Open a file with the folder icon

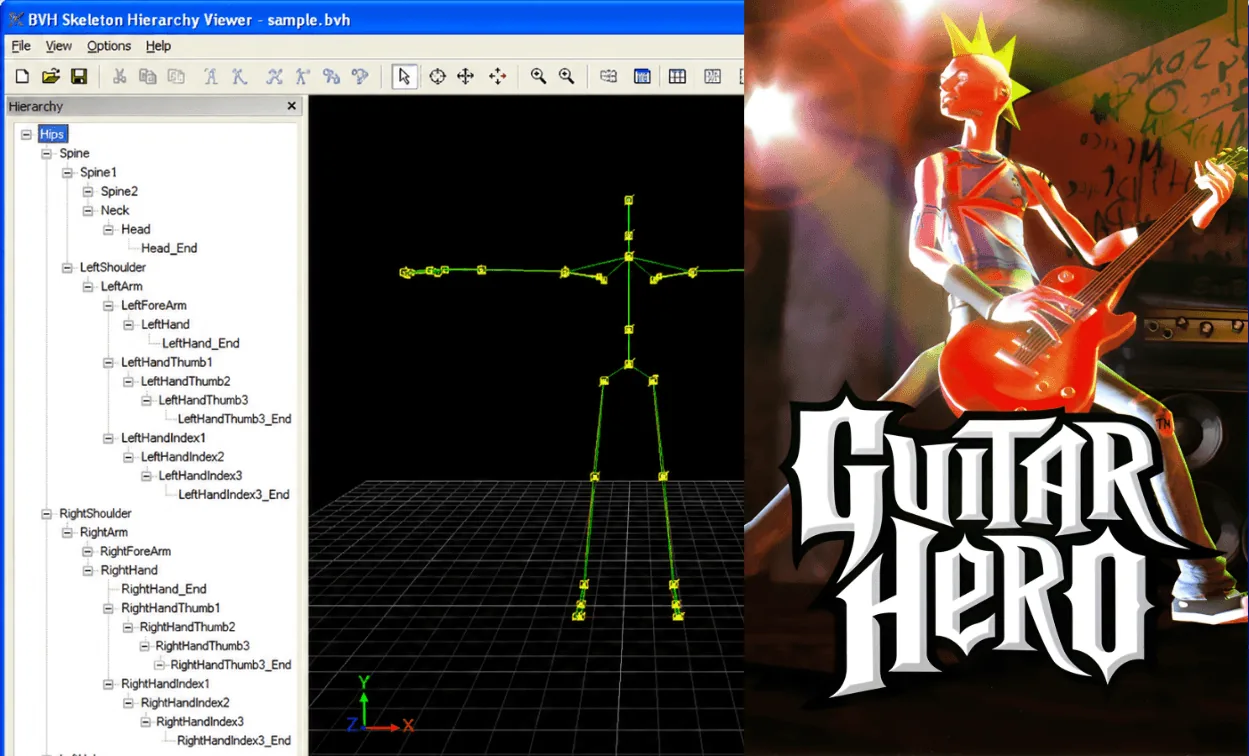pos(50,76)
